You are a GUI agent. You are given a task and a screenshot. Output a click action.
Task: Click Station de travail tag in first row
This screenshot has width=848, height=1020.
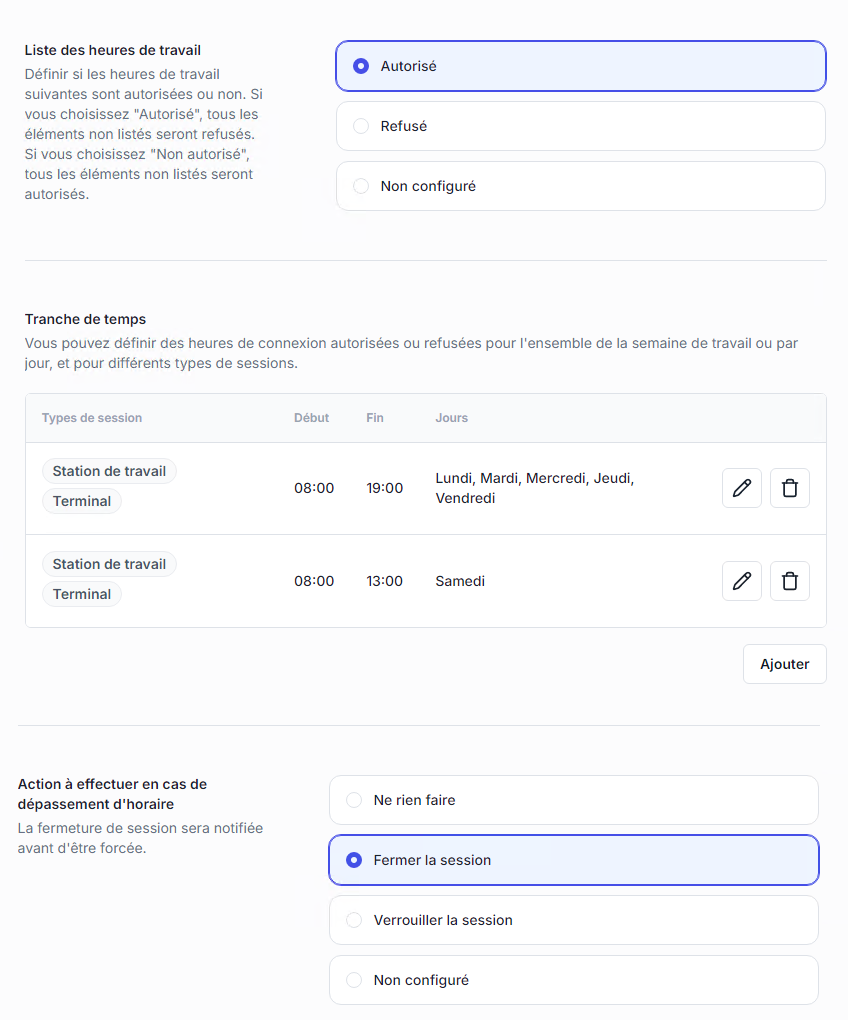pyautogui.click(x=109, y=471)
